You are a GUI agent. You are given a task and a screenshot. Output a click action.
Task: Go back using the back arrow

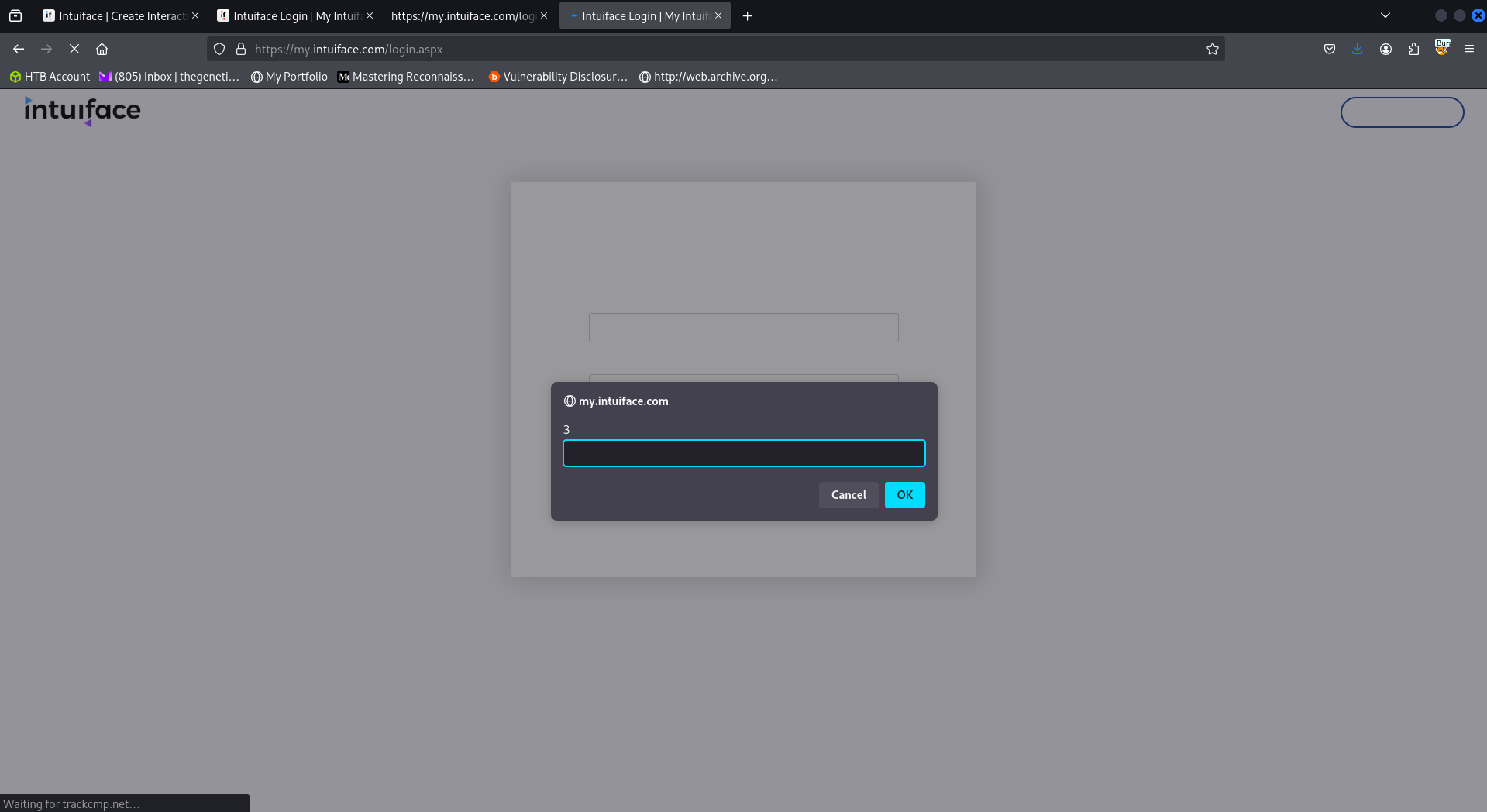tap(19, 49)
